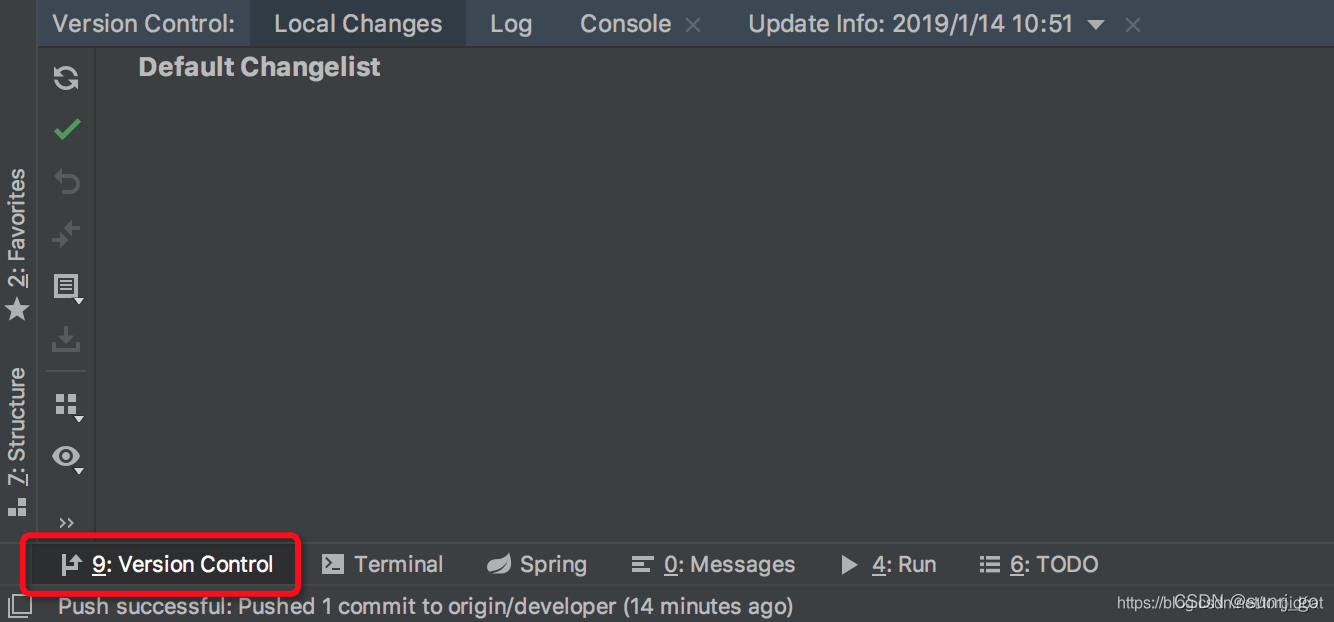The width and height of the screenshot is (1334, 622).
Task: Open the Messages tool window
Action: [714, 564]
